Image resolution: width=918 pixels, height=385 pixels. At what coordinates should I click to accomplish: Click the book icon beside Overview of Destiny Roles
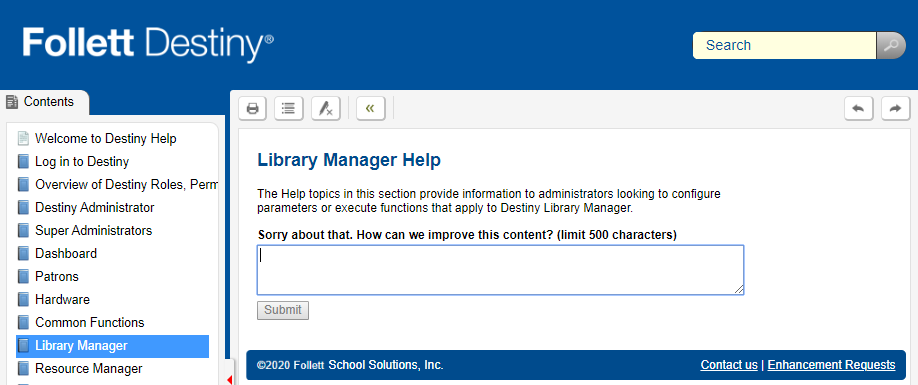23,184
